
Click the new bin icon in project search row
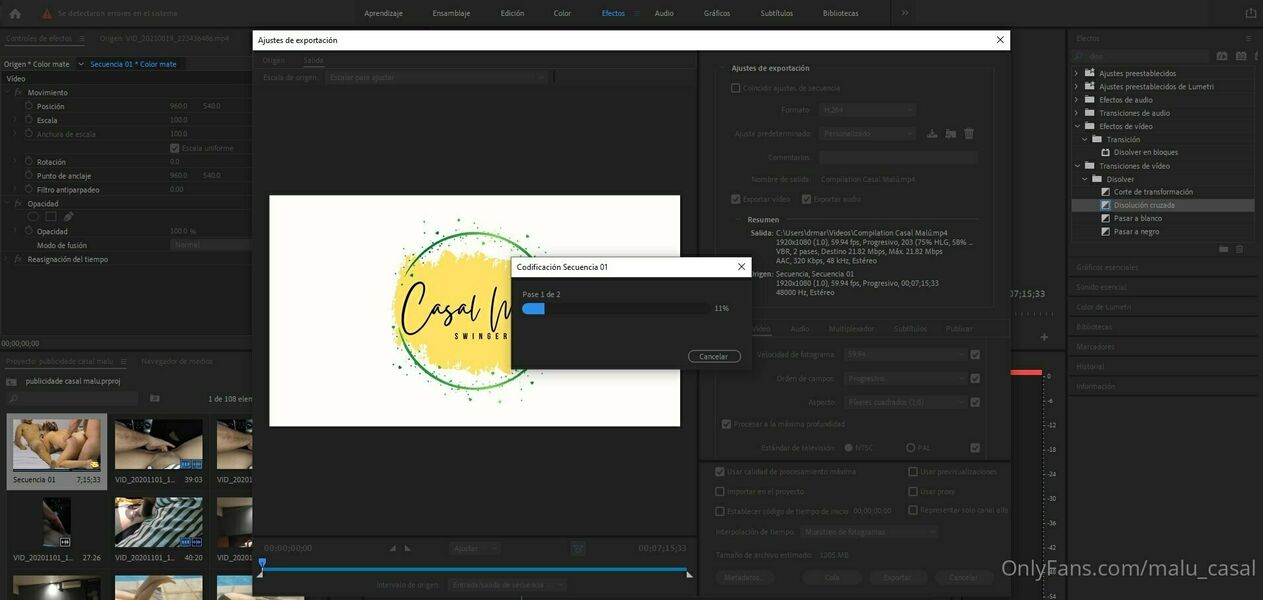(155, 398)
